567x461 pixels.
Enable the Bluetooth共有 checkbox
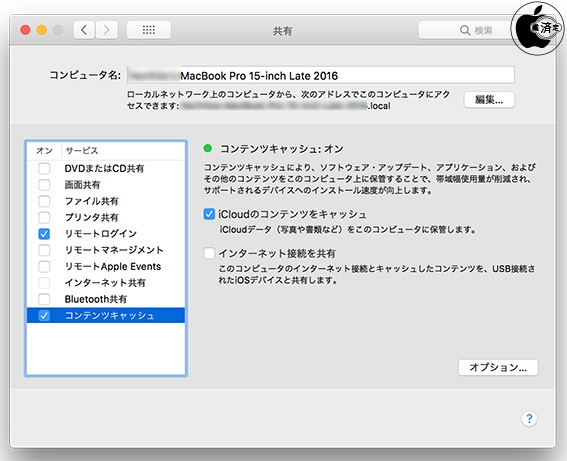[x=44, y=299]
